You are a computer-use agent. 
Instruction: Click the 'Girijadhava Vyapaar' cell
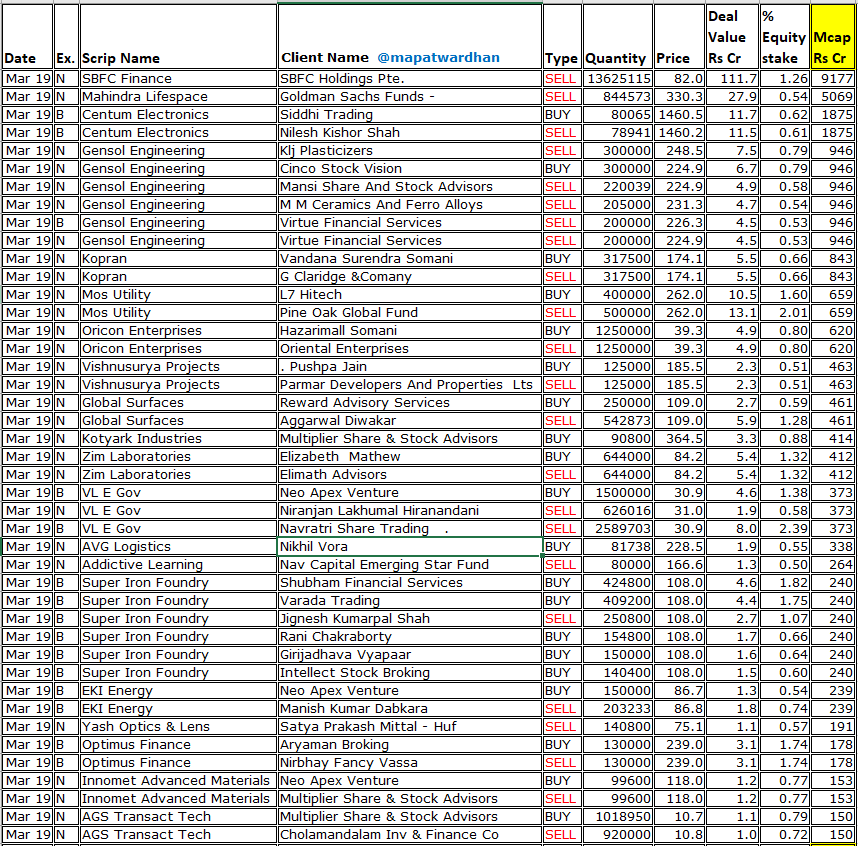click(410, 655)
